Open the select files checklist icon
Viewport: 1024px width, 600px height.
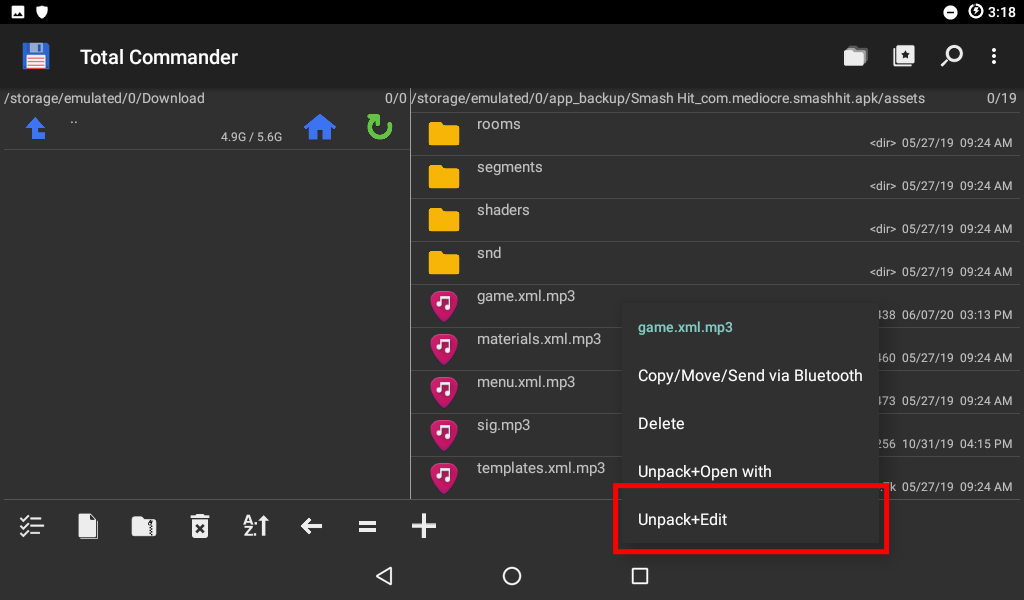(x=31, y=526)
